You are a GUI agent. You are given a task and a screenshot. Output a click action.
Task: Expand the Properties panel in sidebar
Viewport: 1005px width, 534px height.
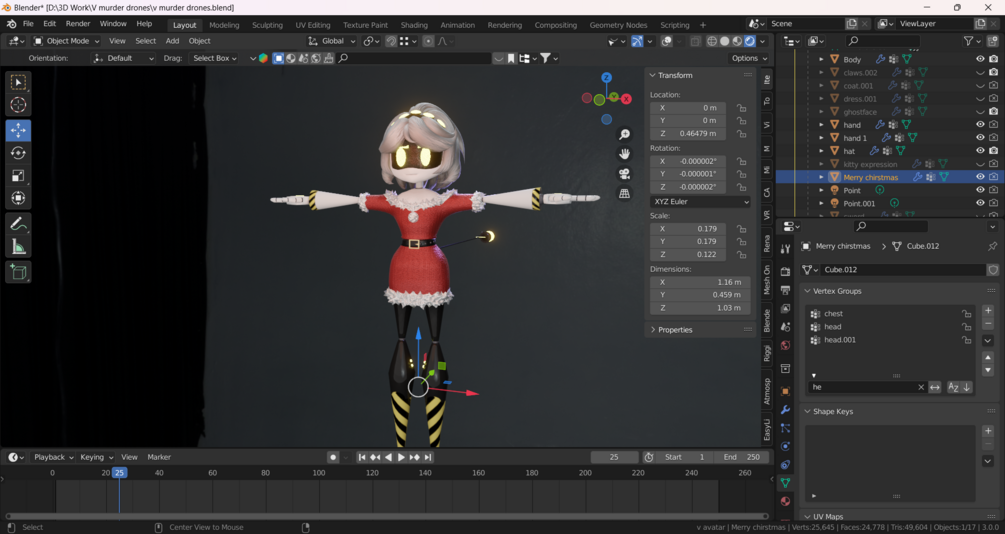click(x=675, y=330)
